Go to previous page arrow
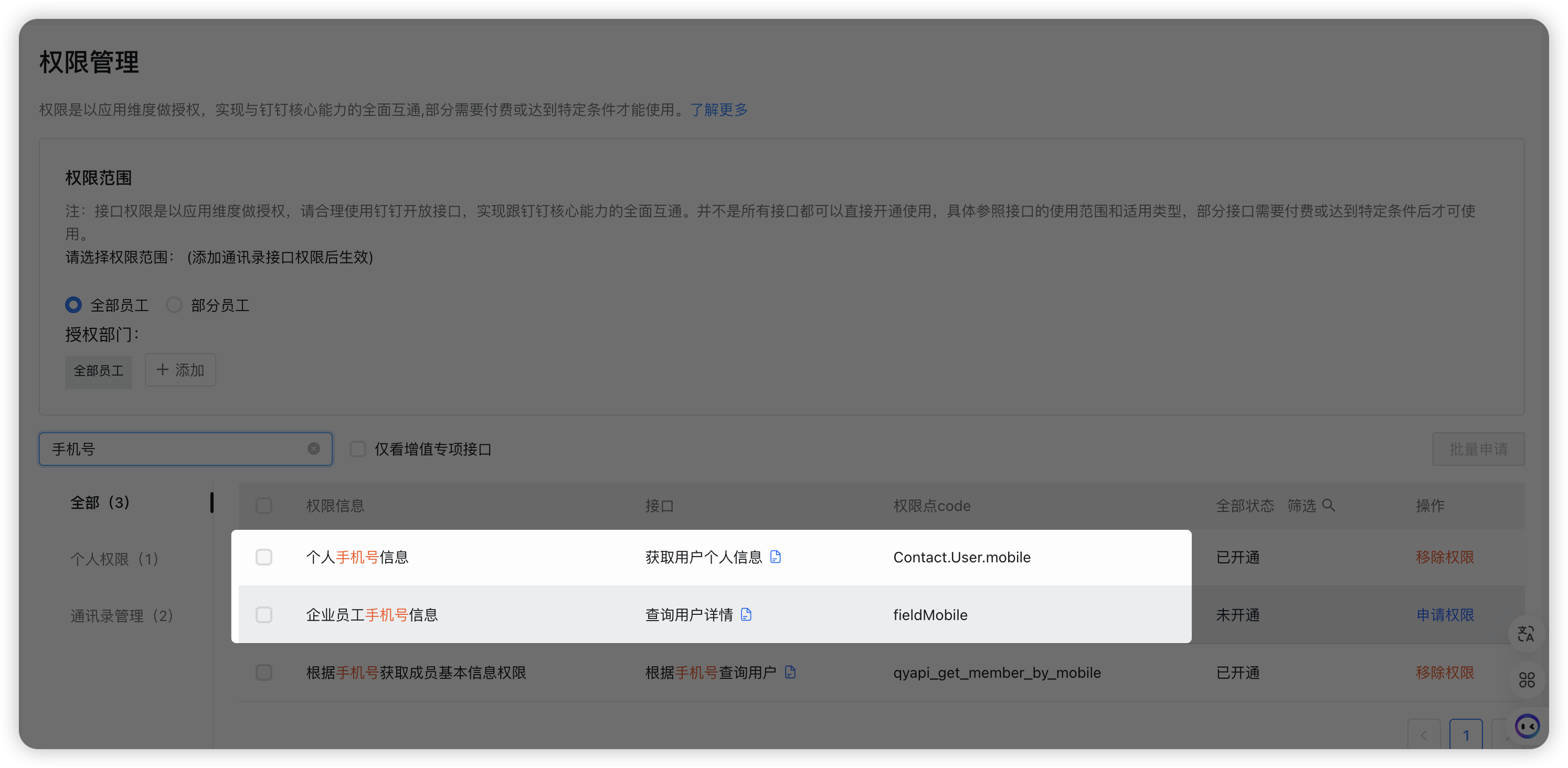 (x=1423, y=735)
